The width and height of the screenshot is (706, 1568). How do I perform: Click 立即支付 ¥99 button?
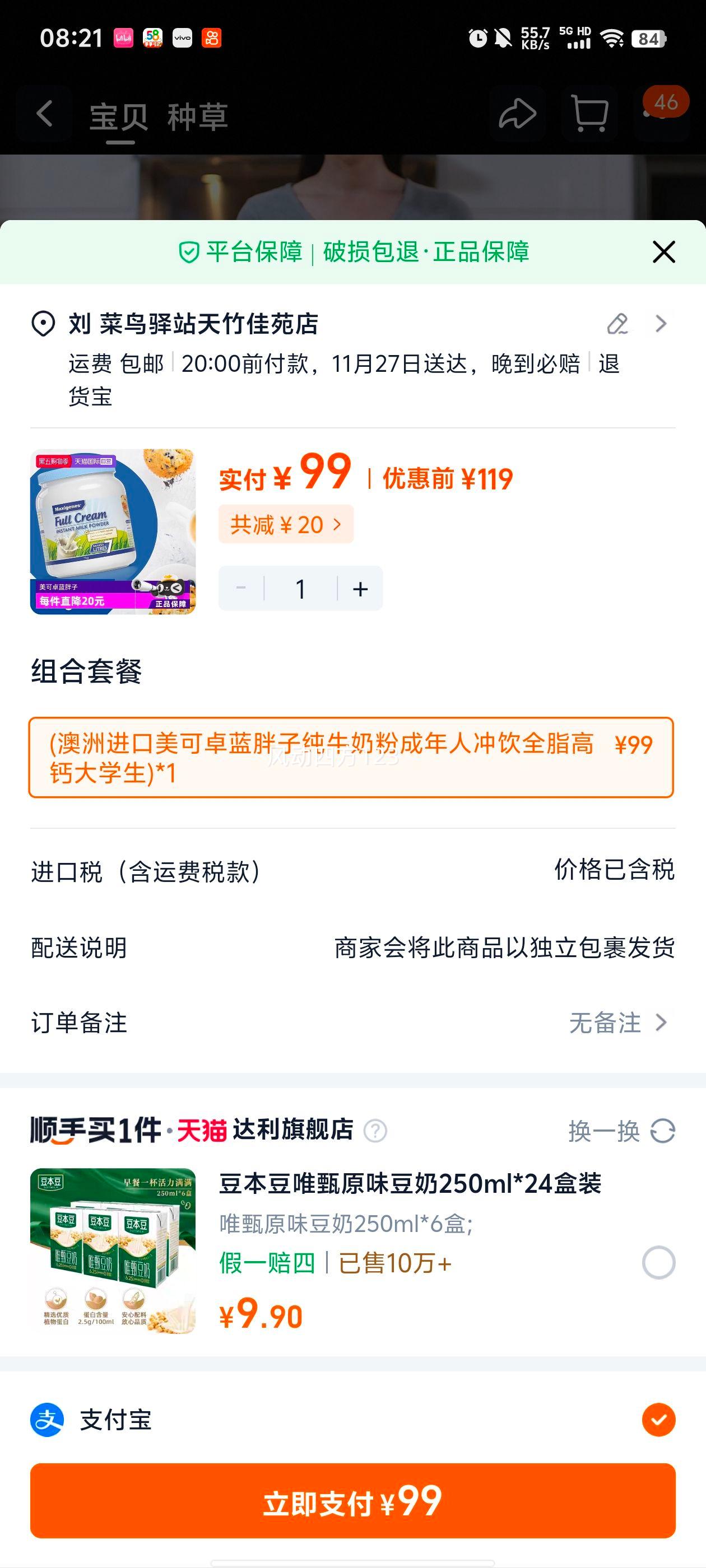(352, 1500)
